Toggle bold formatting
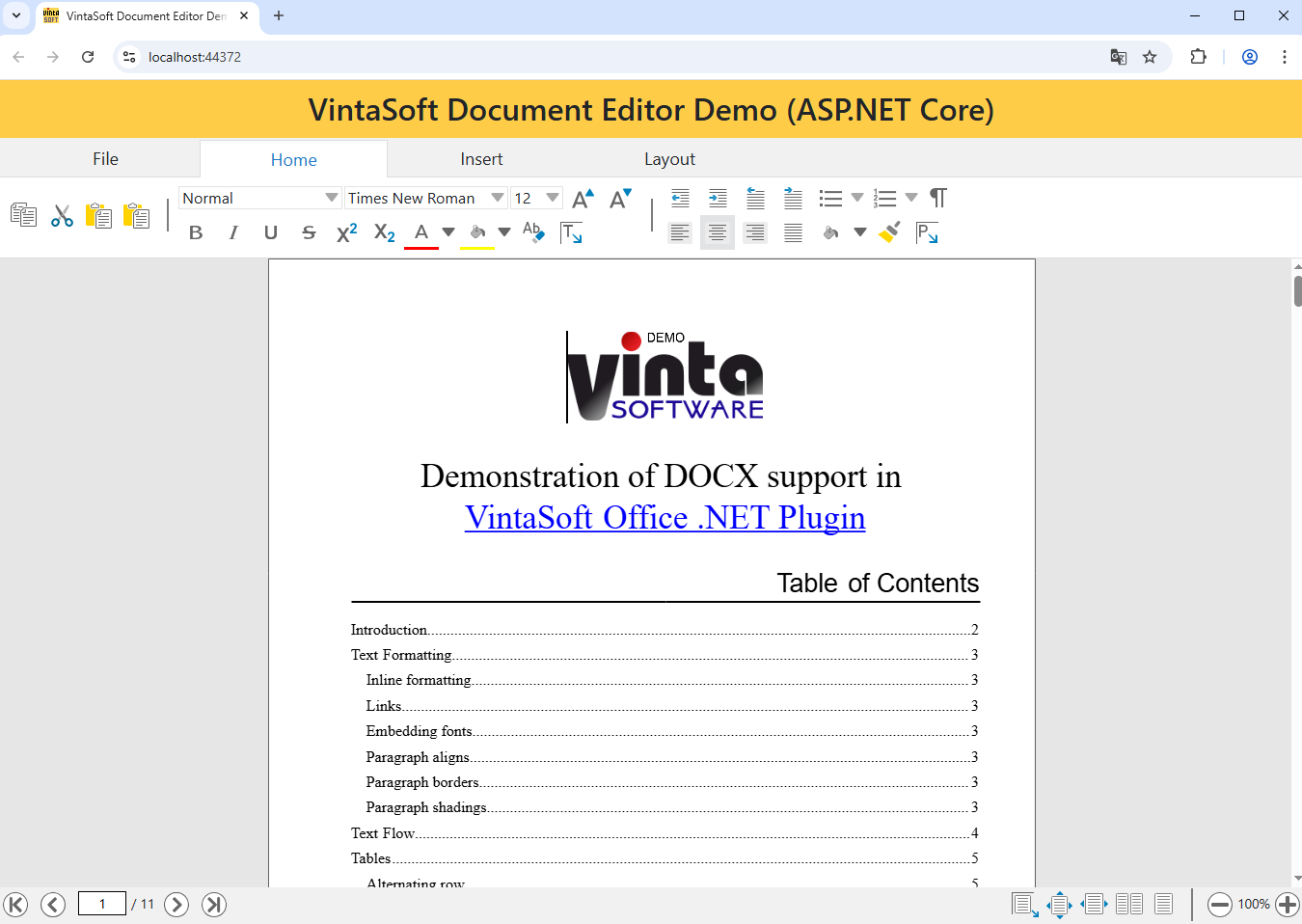The image size is (1302, 924). [x=196, y=232]
